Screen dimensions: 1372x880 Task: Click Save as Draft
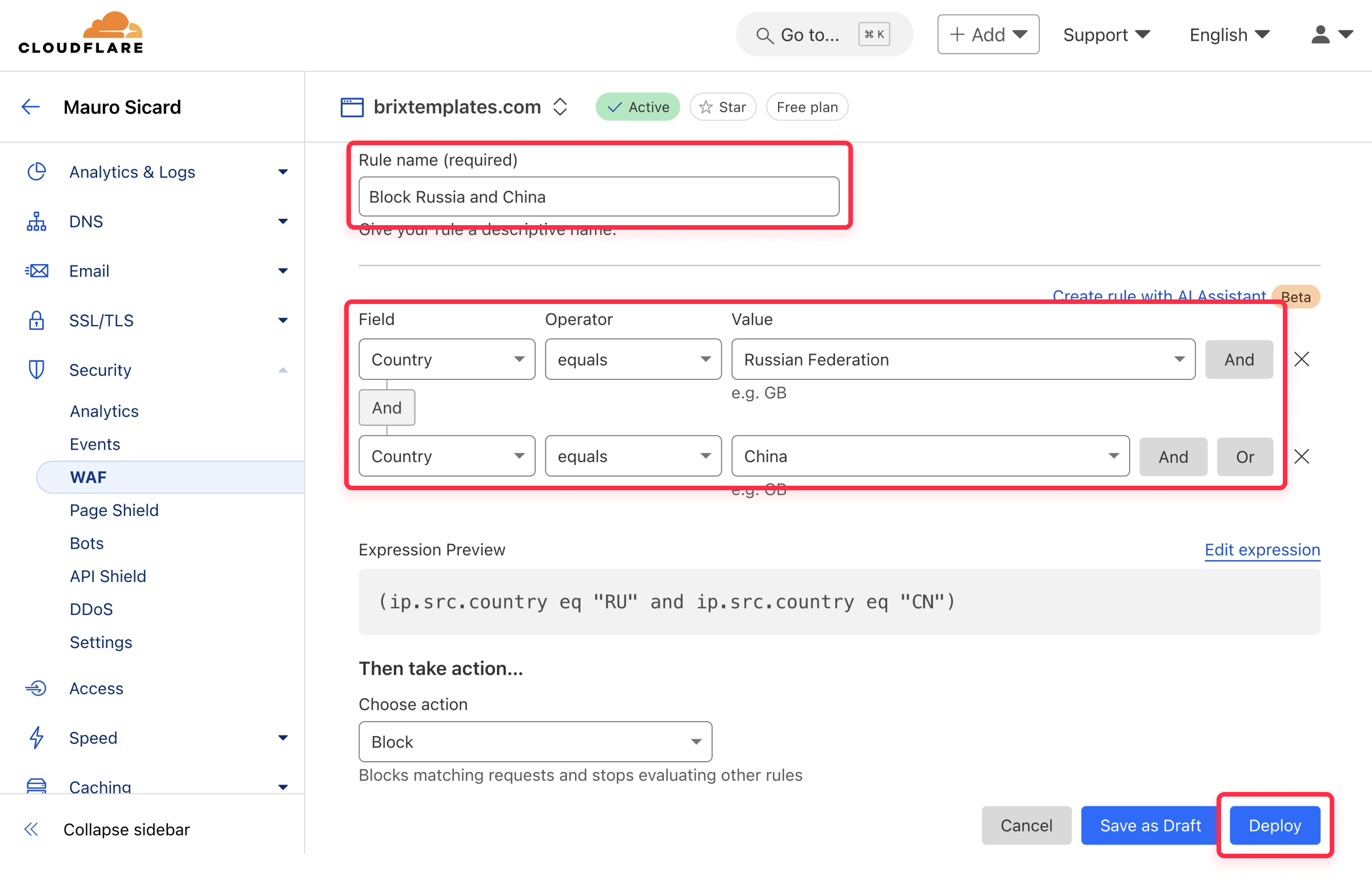[1150, 825]
